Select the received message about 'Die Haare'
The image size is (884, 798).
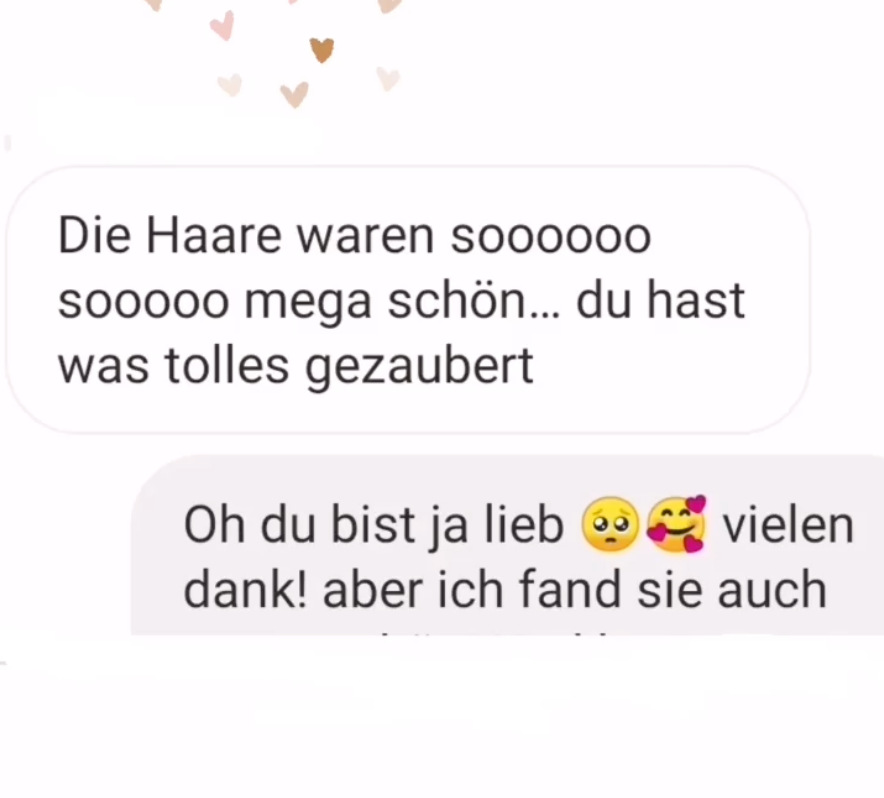pyautogui.click(x=408, y=300)
